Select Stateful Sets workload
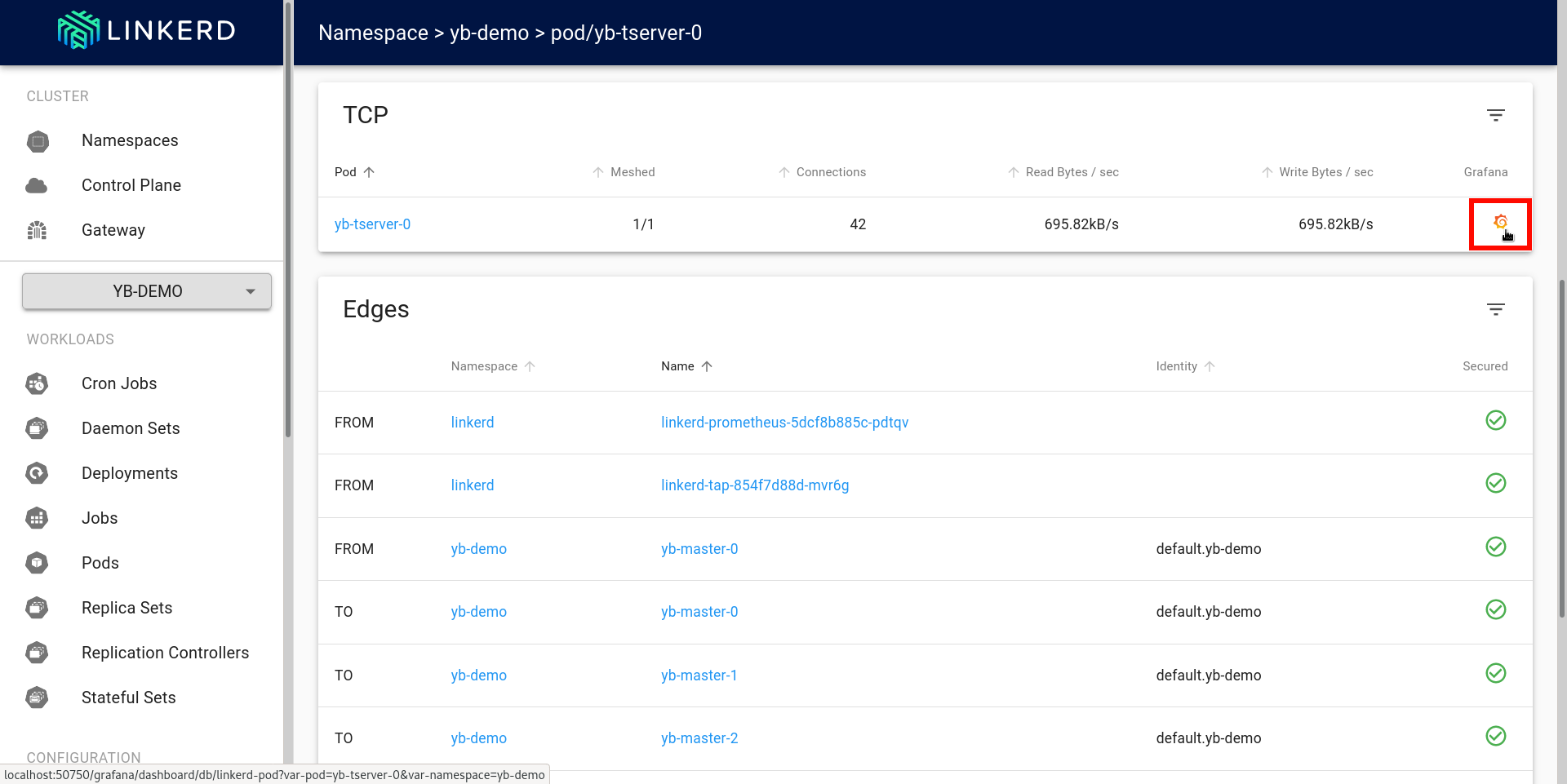Image resolution: width=1567 pixels, height=784 pixels. (129, 698)
